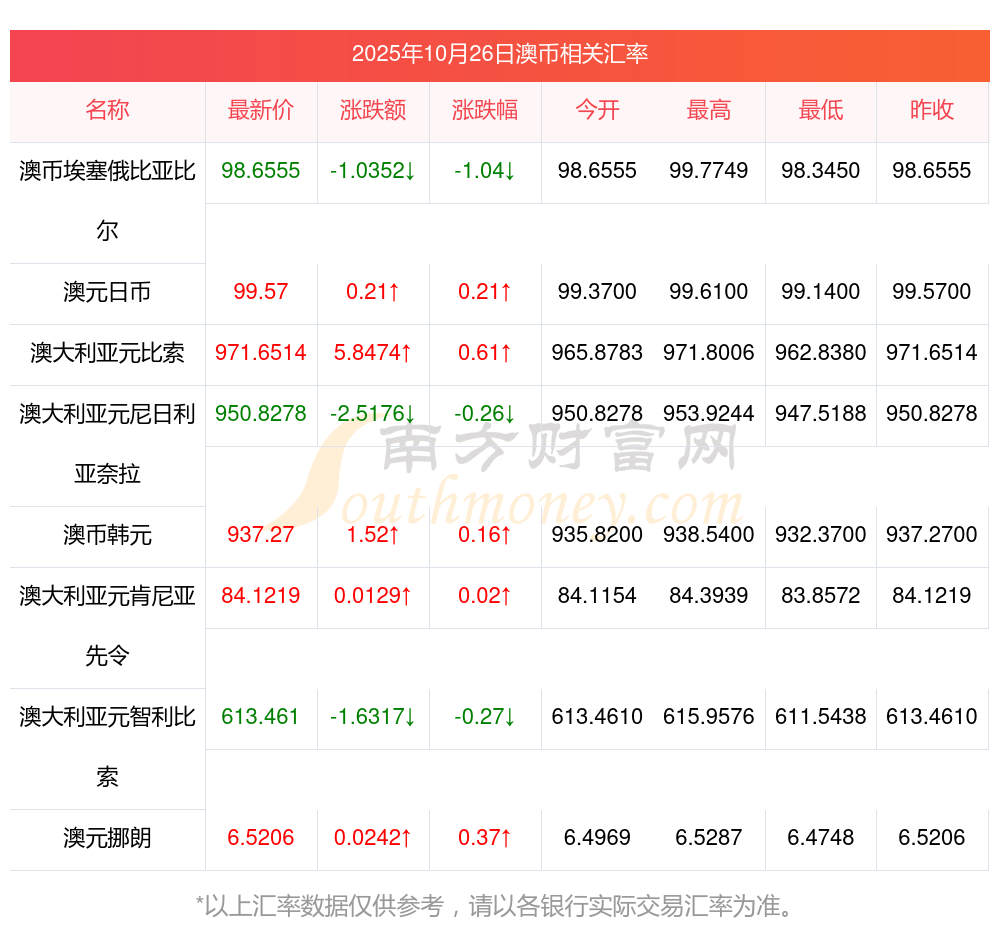Select the -1.0352↓ change amount cell
Screen dimensions: 1000x937
point(373,171)
